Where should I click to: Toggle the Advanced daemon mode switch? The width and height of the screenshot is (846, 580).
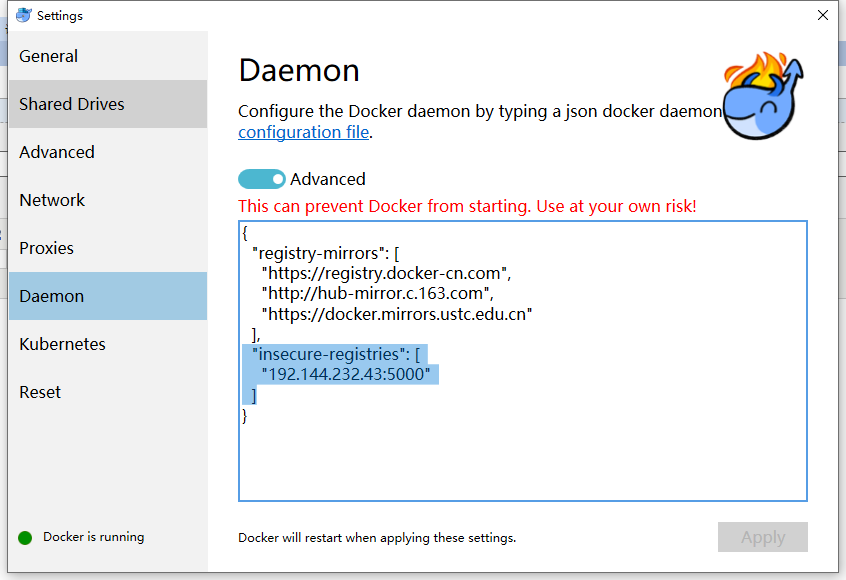tap(262, 179)
